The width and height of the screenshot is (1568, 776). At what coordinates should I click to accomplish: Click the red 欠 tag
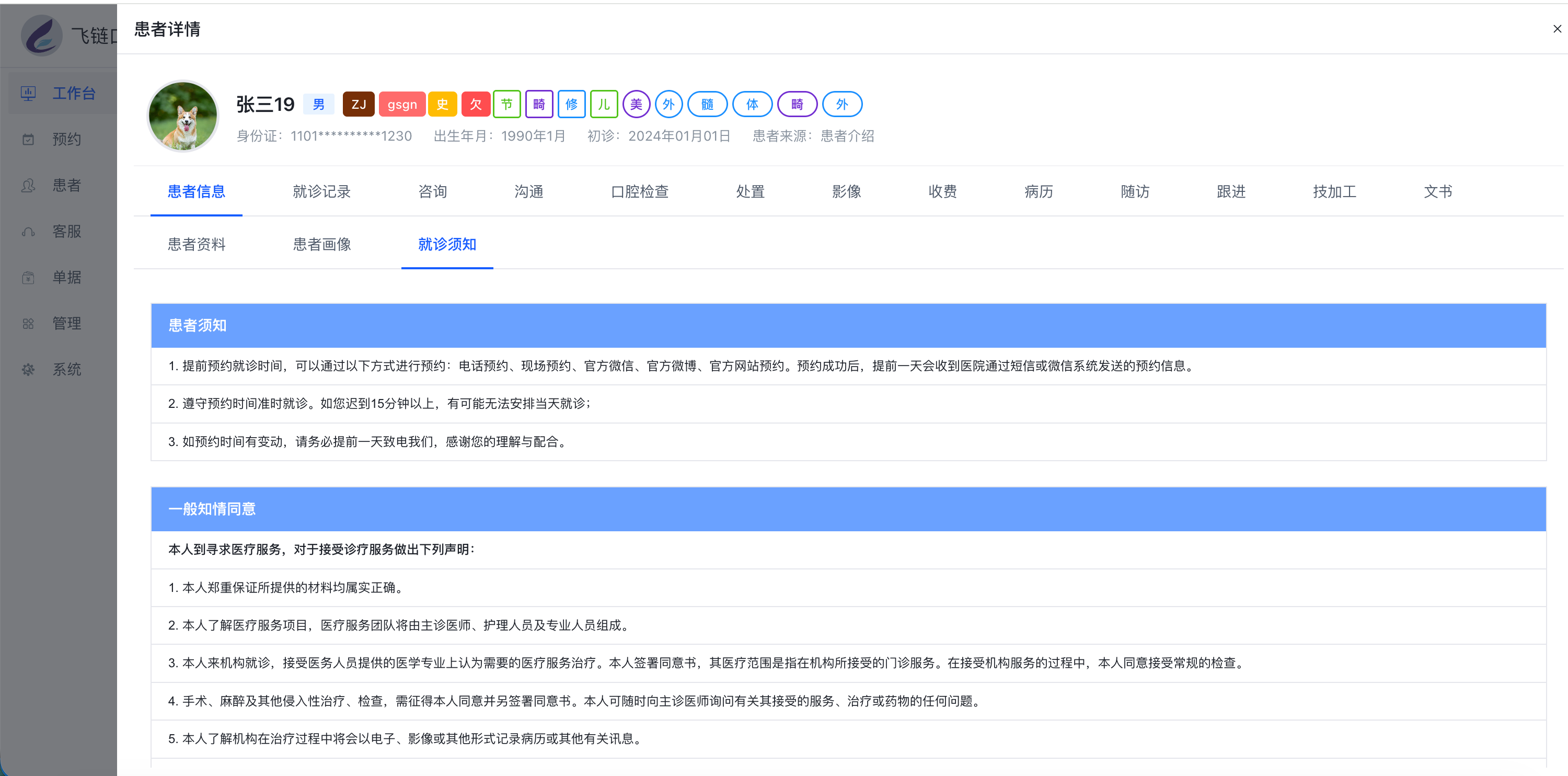(x=476, y=104)
